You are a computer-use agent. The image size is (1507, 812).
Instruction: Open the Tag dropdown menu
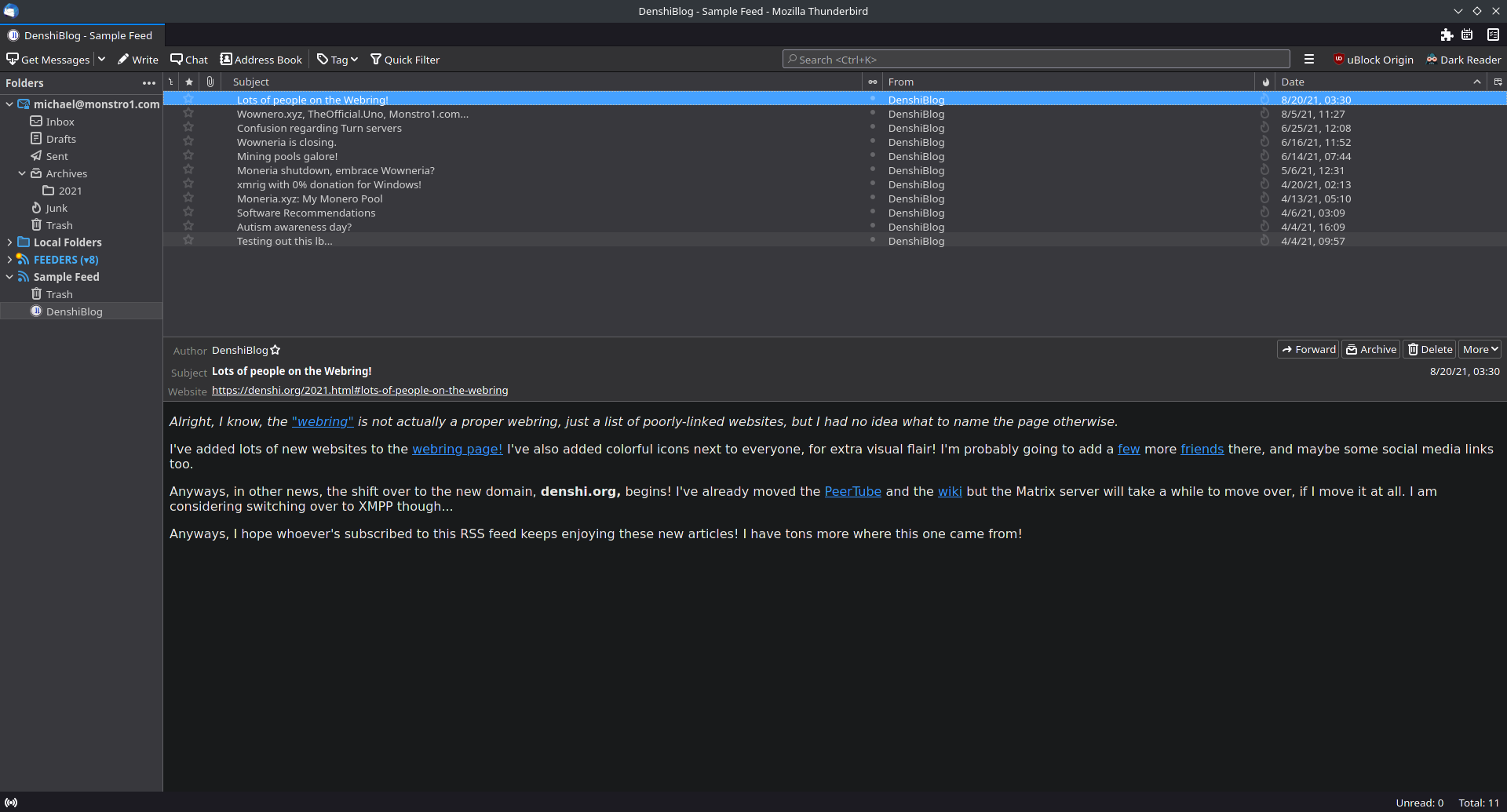[338, 60]
